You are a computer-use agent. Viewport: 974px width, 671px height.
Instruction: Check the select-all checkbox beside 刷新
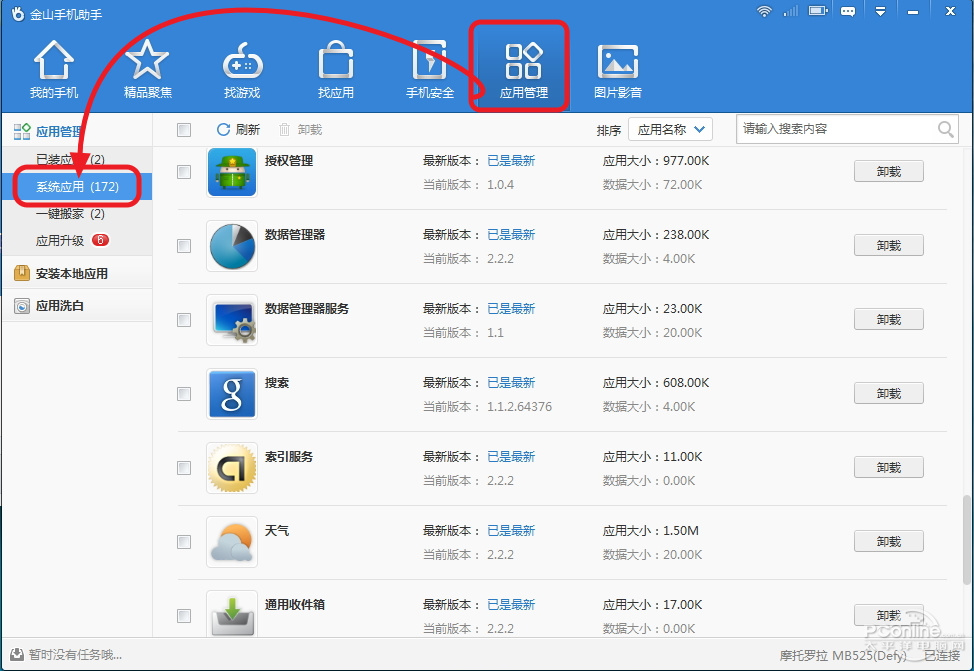[184, 130]
